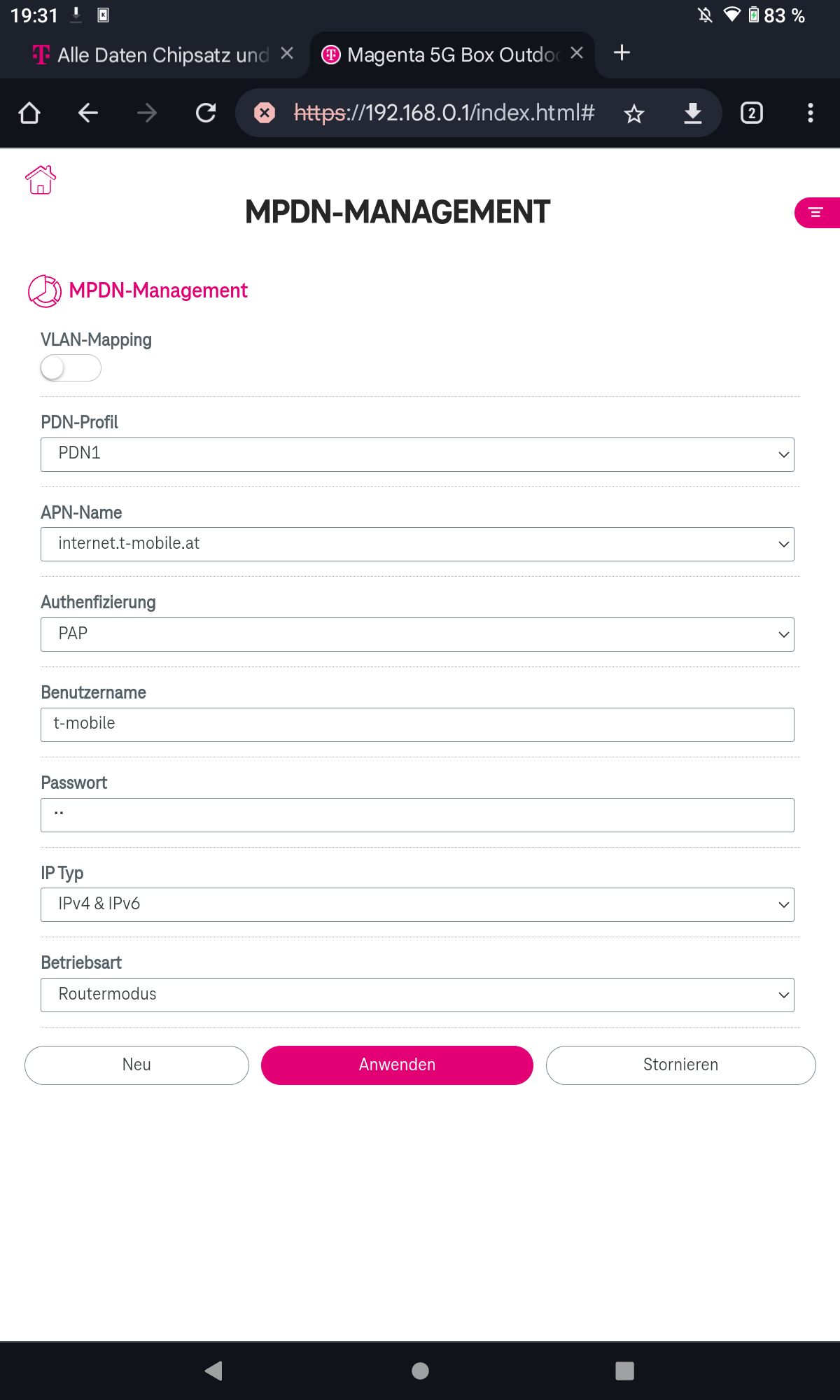
Task: Open the pink router home icon
Action: [x=41, y=180]
